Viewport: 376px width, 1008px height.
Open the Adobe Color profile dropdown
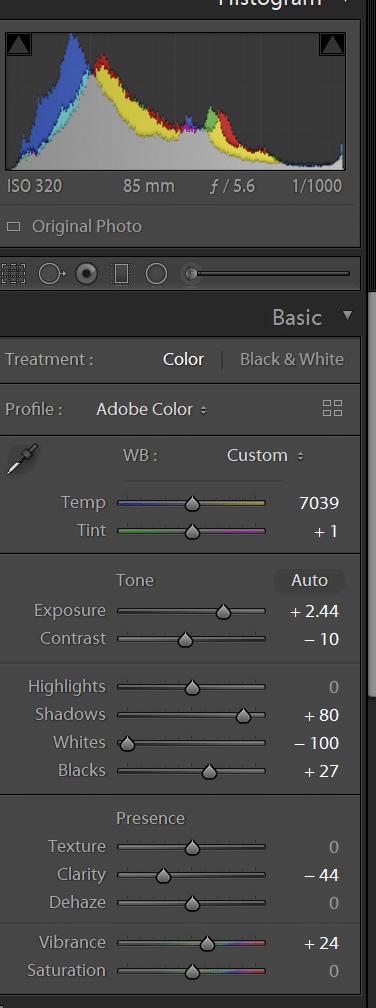[x=152, y=410]
